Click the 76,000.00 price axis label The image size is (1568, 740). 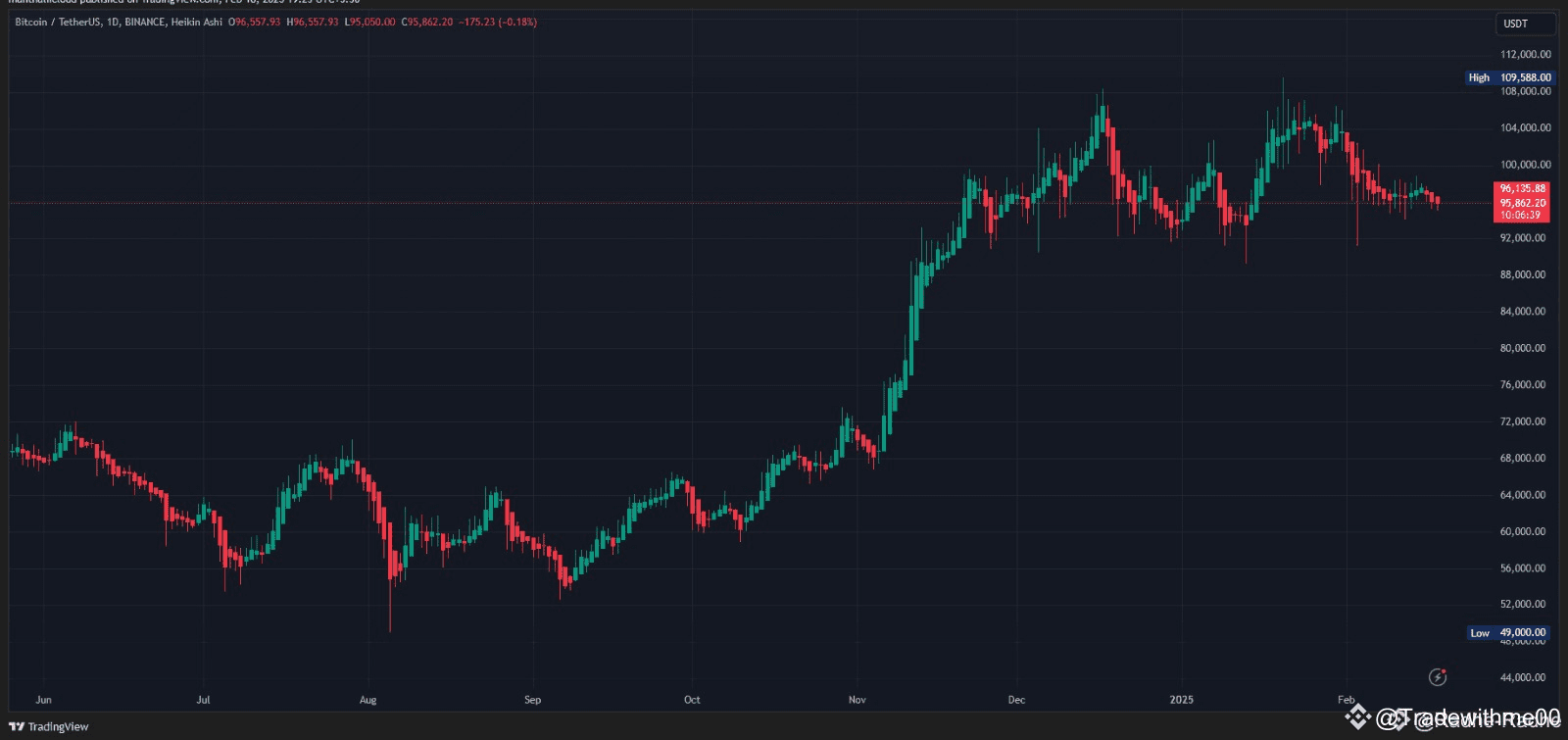coord(1523,385)
